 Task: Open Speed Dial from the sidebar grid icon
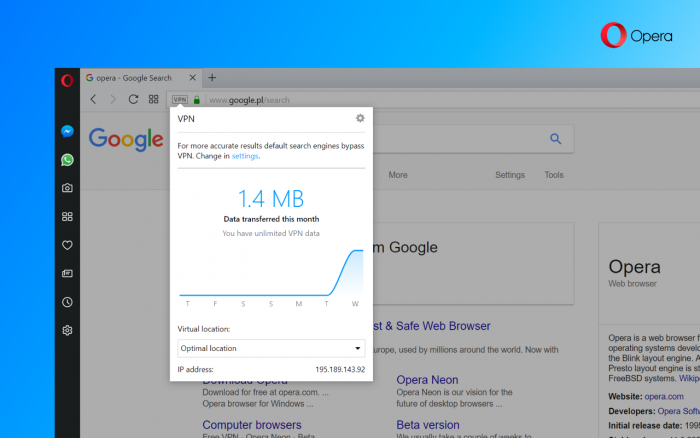pyautogui.click(x=67, y=217)
